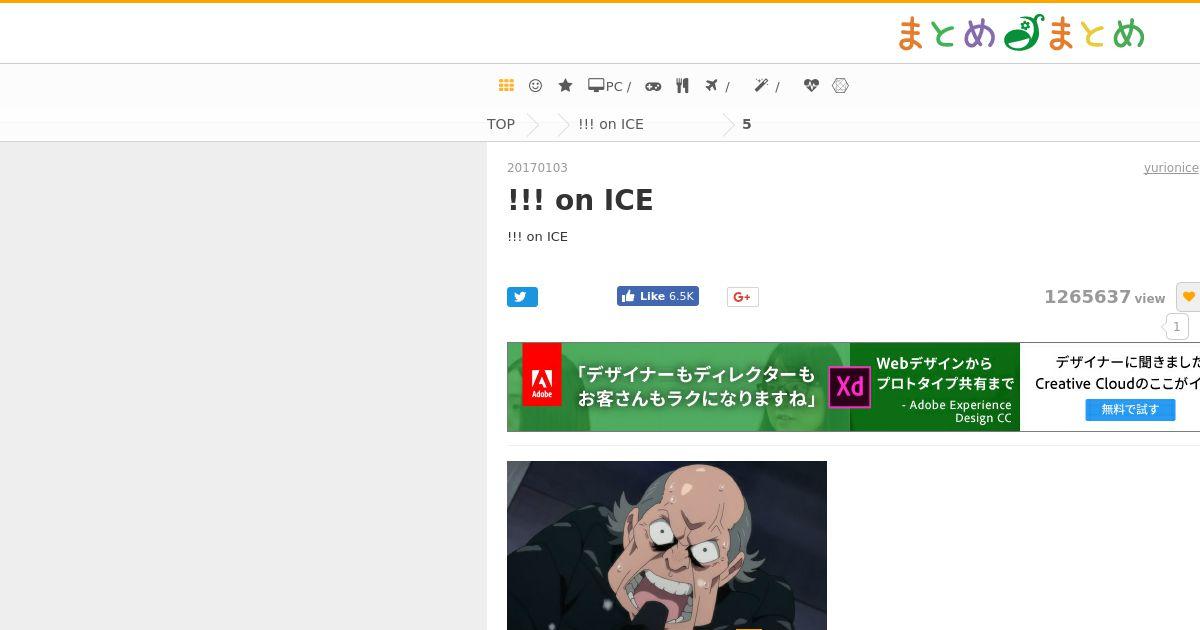
Task: Open the matome-matome site logo
Action: point(1020,33)
